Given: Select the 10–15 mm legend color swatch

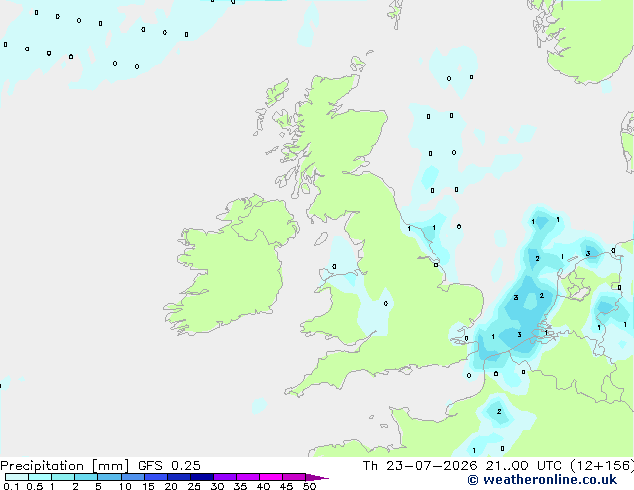Looking at the screenshot, I should click(x=132, y=477).
